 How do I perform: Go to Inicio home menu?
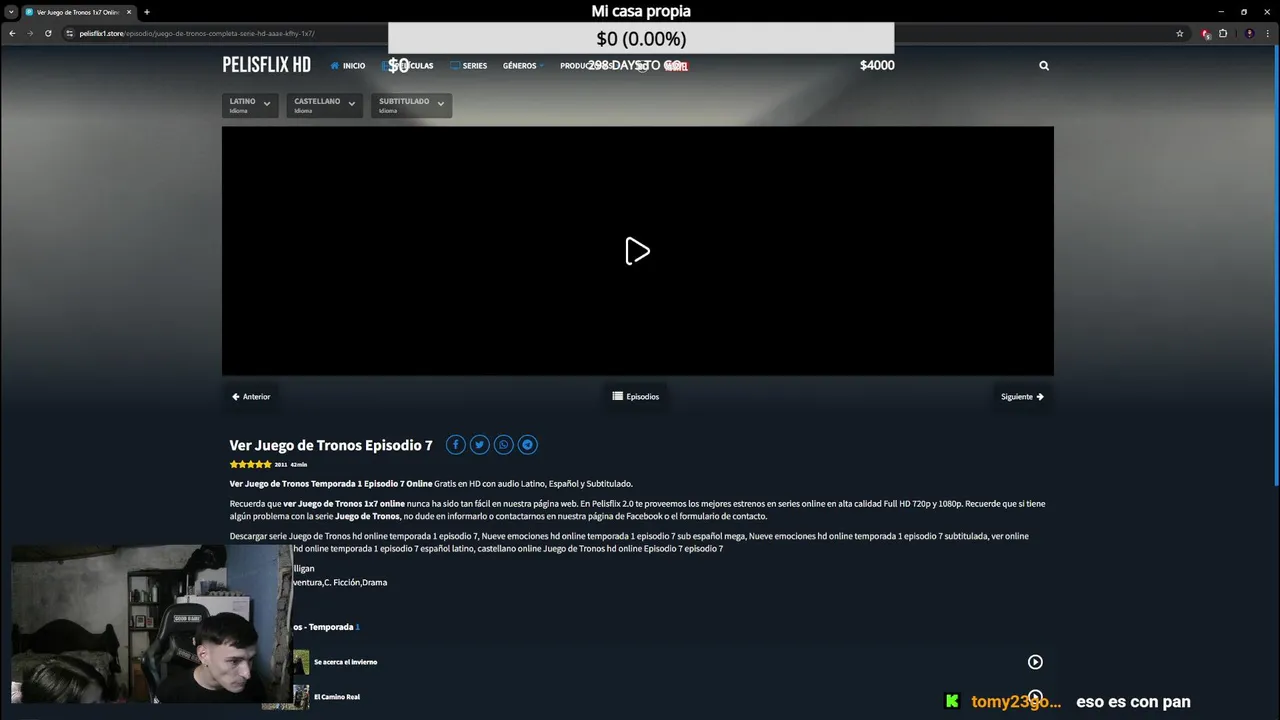[348, 66]
